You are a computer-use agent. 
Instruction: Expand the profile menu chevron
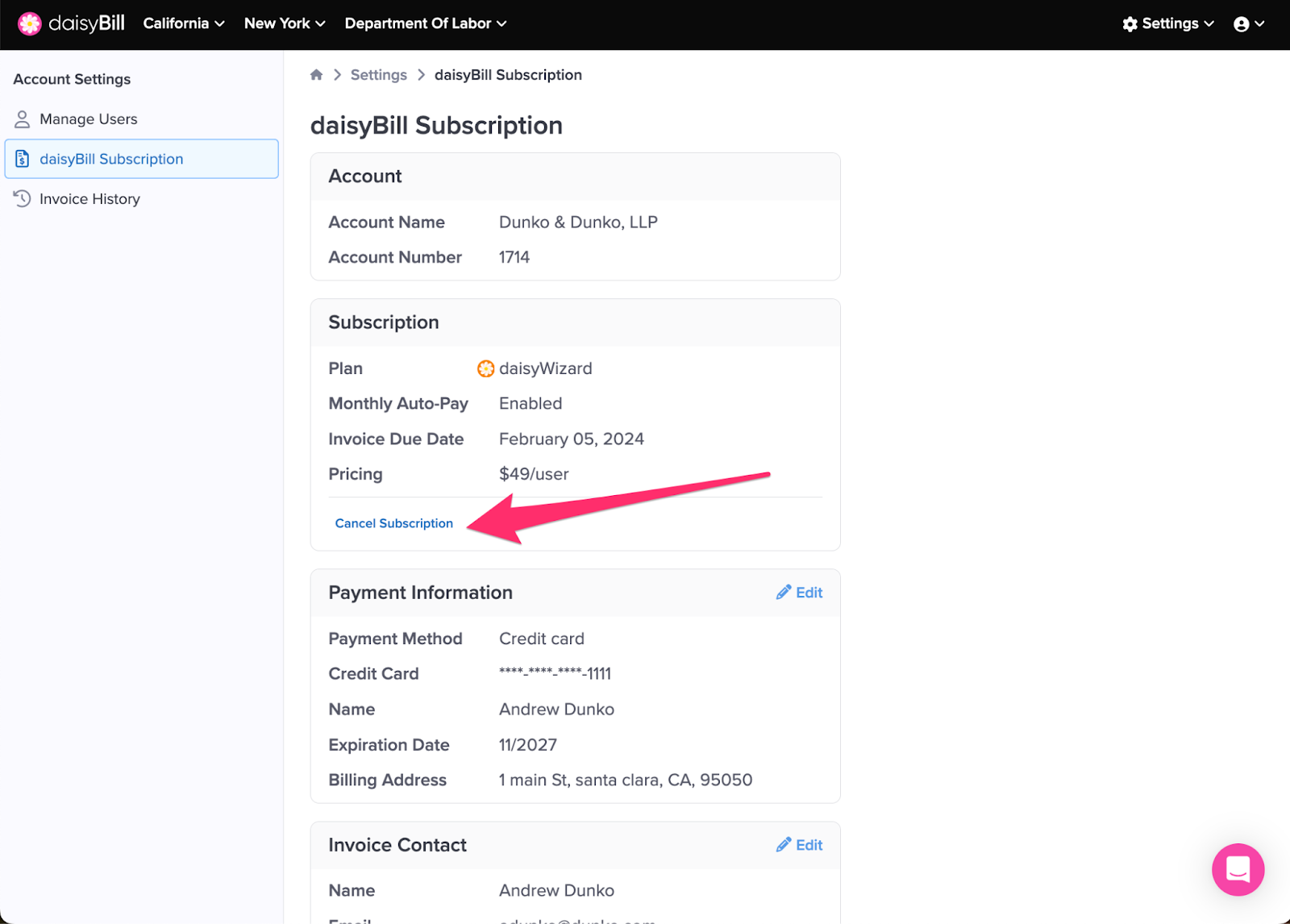(1259, 24)
